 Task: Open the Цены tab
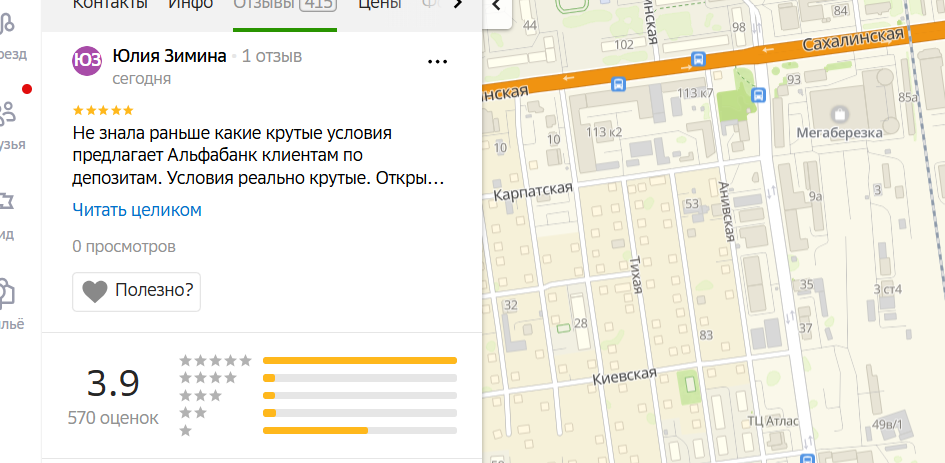tap(380, 5)
